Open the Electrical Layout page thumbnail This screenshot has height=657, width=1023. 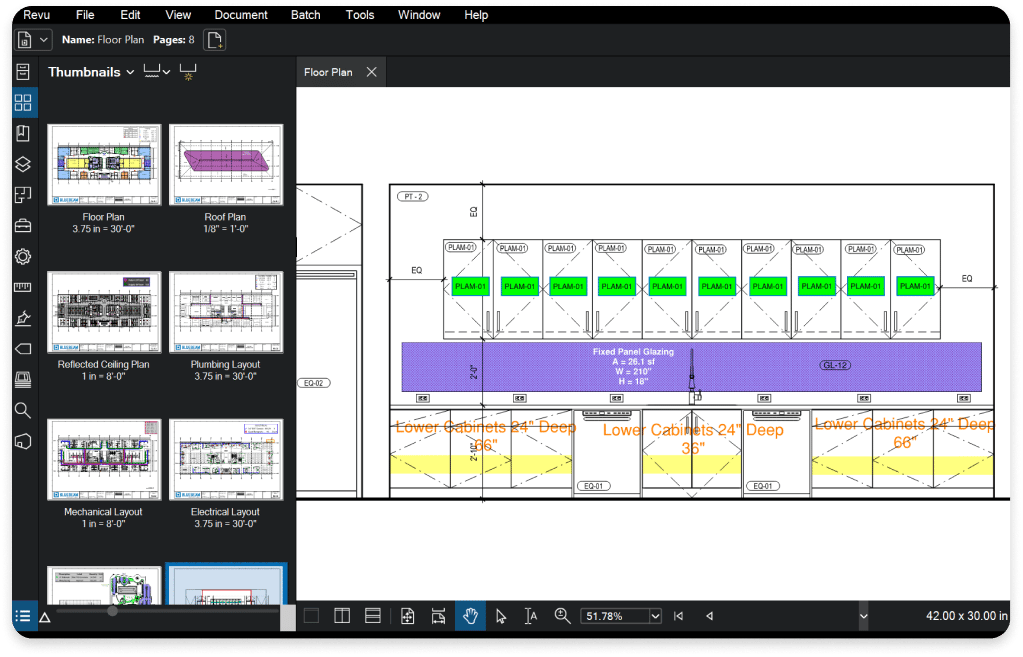click(x=226, y=458)
